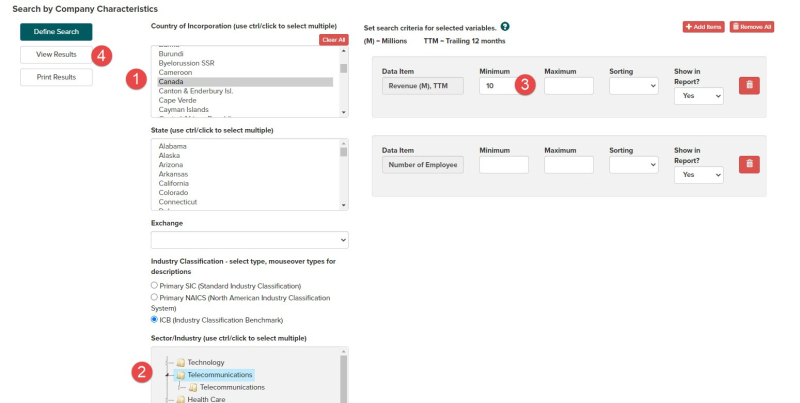The height and width of the screenshot is (403, 800).
Task: Click the nested Telecommunications sub-industry folder icon
Action: (193, 387)
